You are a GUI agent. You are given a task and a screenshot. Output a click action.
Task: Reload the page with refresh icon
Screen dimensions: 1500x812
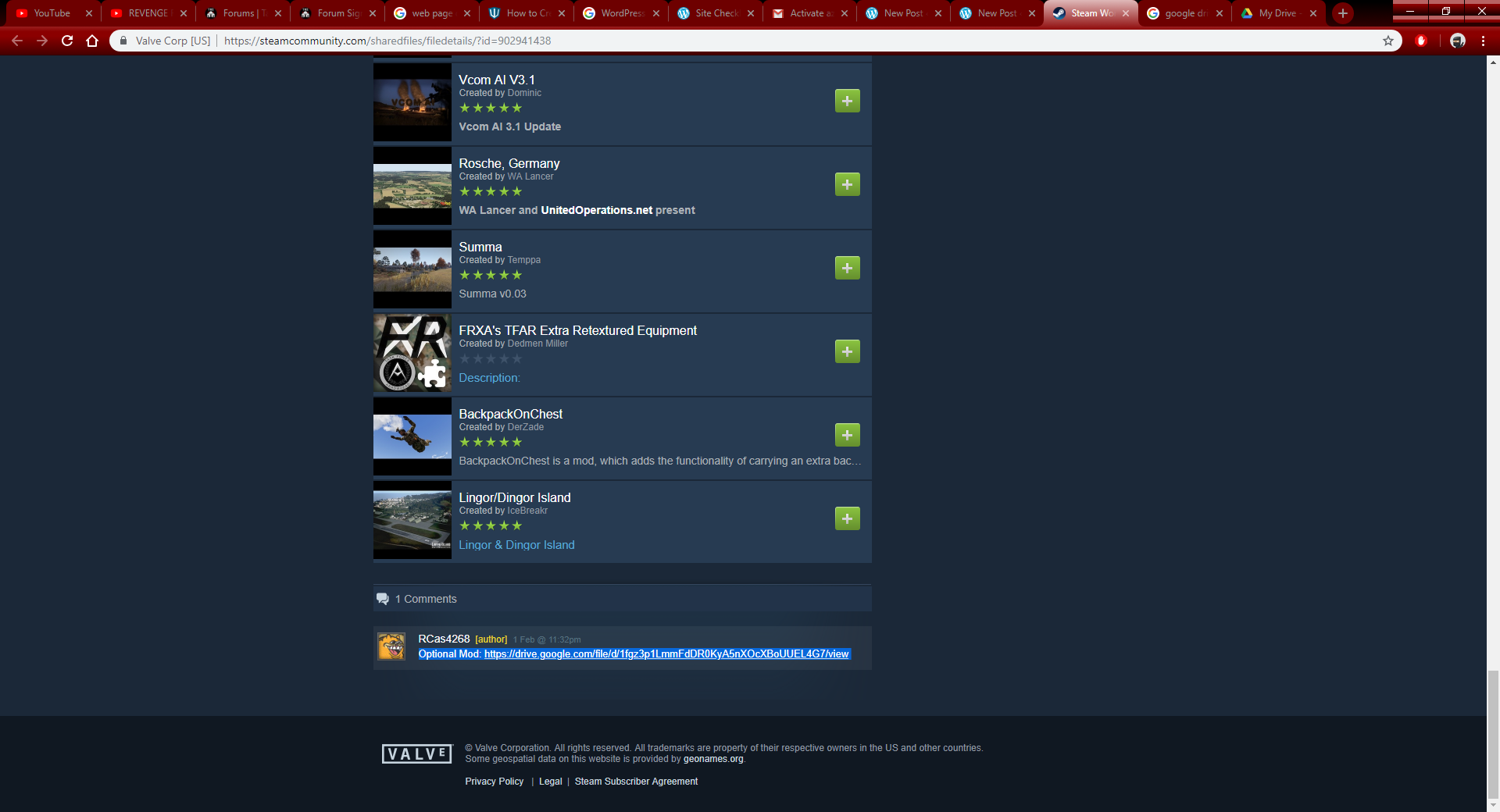tap(67, 41)
